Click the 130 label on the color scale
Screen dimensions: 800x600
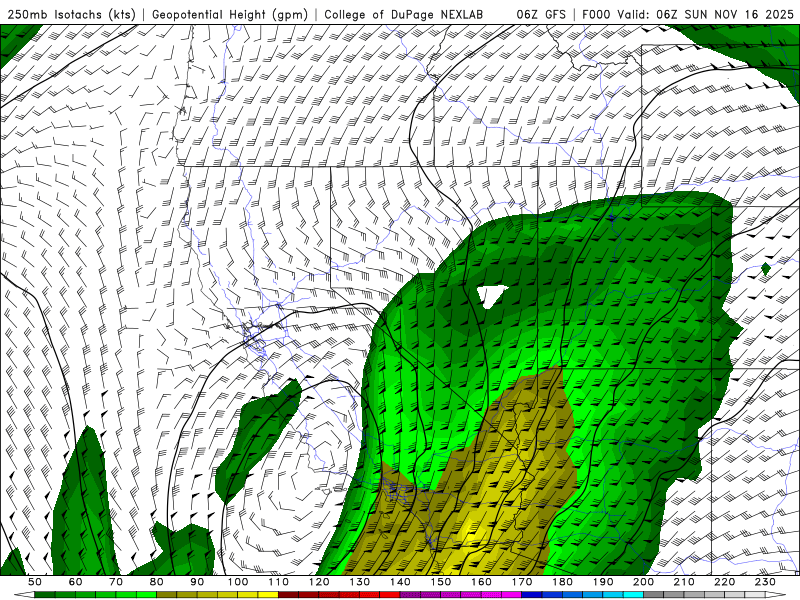tap(360, 582)
